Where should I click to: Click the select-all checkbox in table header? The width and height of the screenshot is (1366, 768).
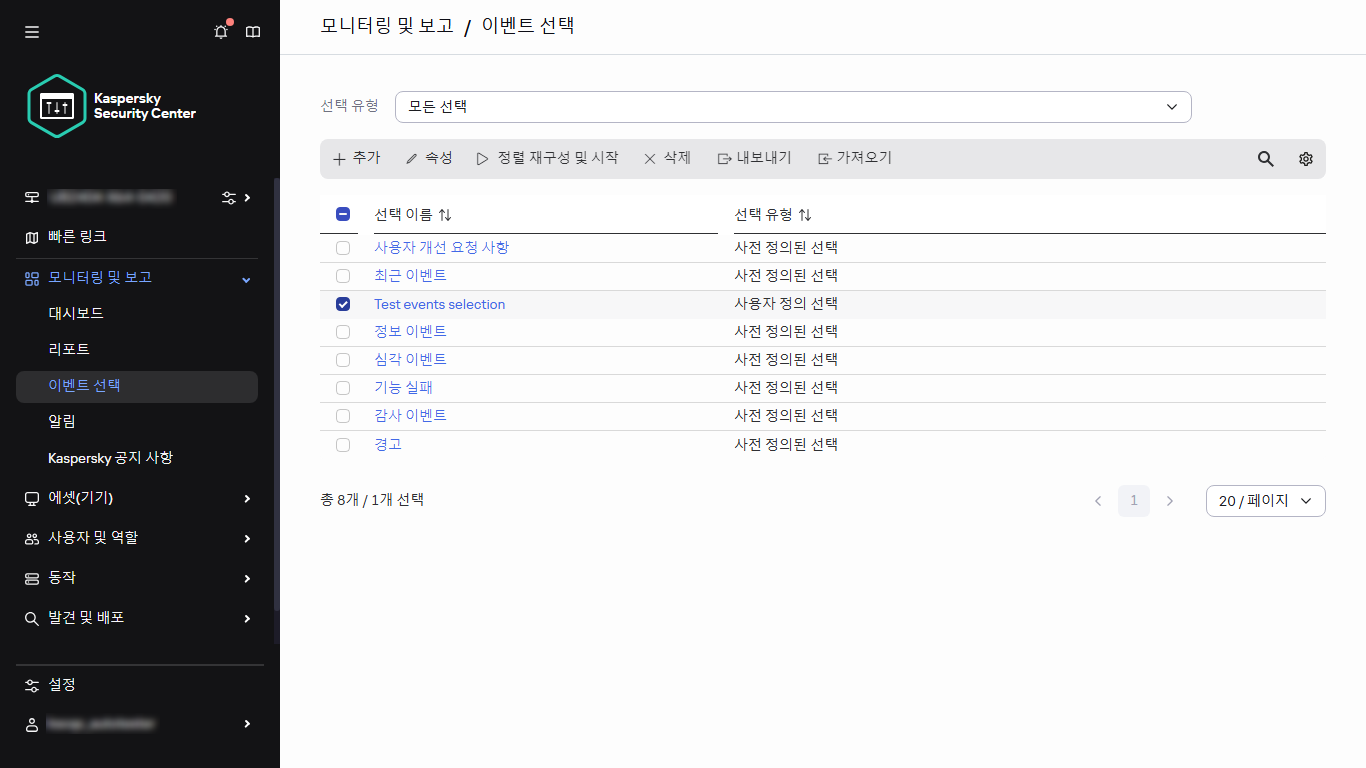pyautogui.click(x=343, y=214)
